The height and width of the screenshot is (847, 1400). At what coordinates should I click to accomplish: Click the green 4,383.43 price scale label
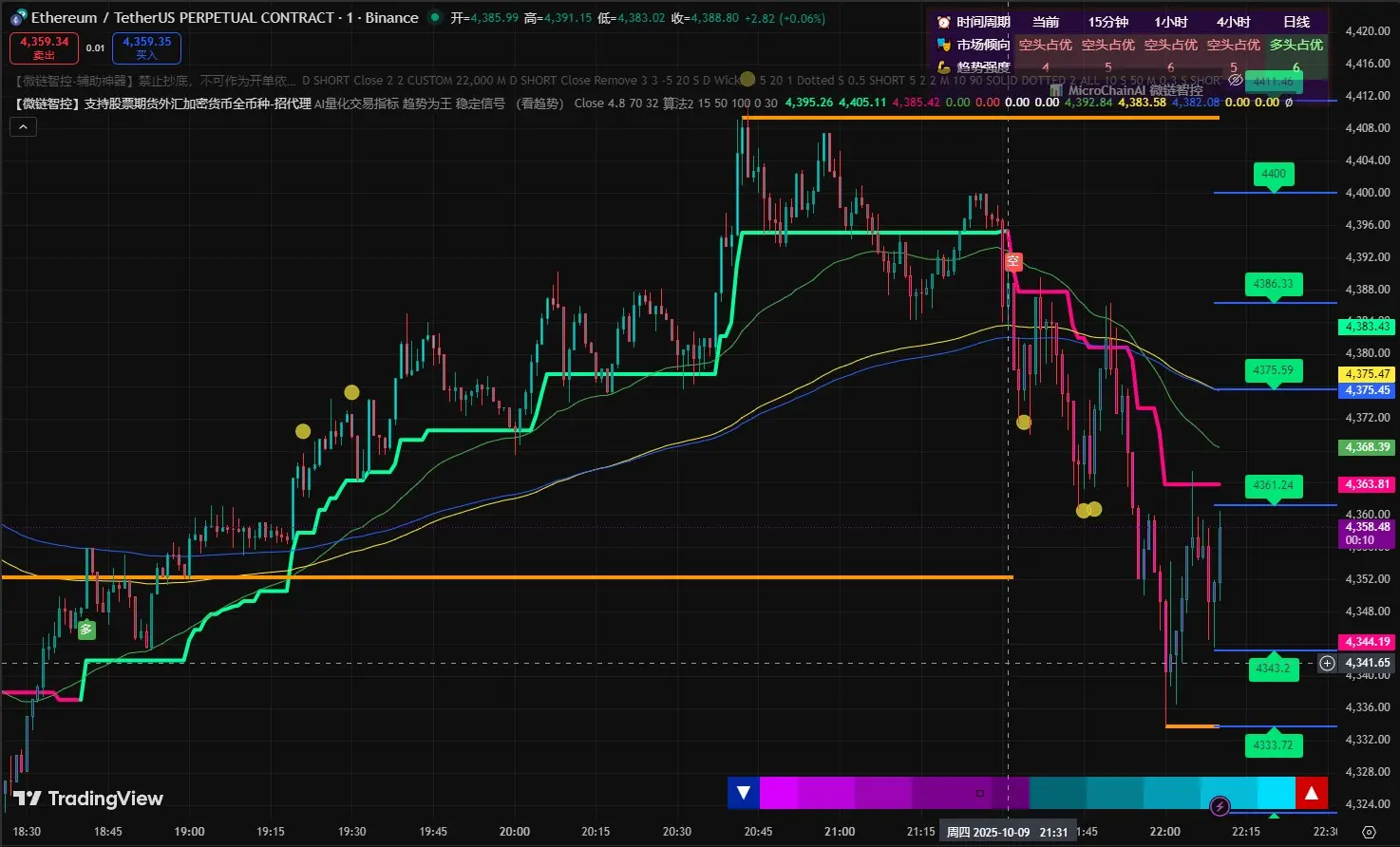[x=1367, y=327]
